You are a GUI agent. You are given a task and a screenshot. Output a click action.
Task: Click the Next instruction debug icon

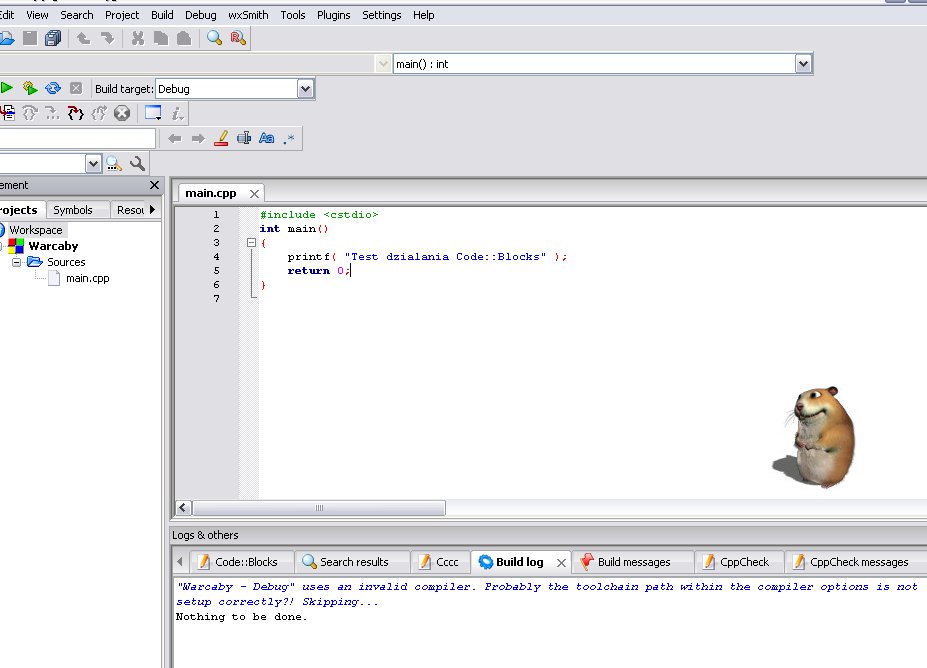[53, 113]
